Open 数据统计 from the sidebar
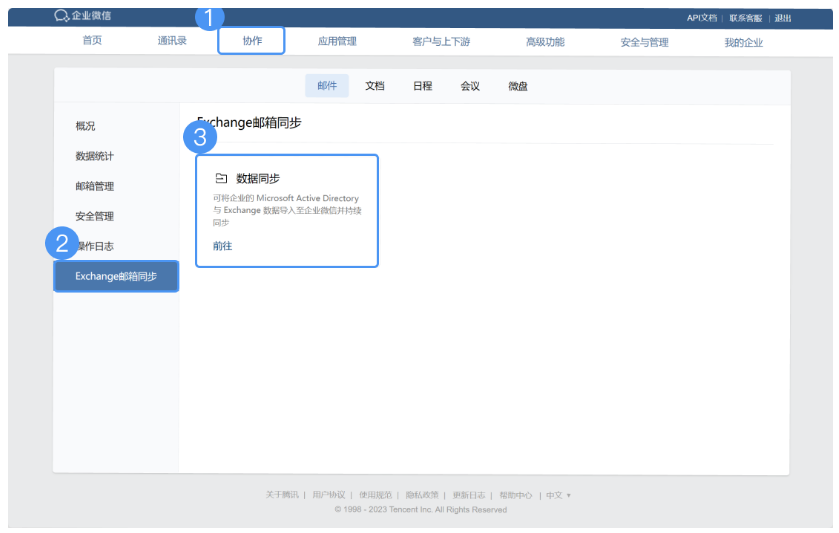839x533 pixels. (95, 156)
